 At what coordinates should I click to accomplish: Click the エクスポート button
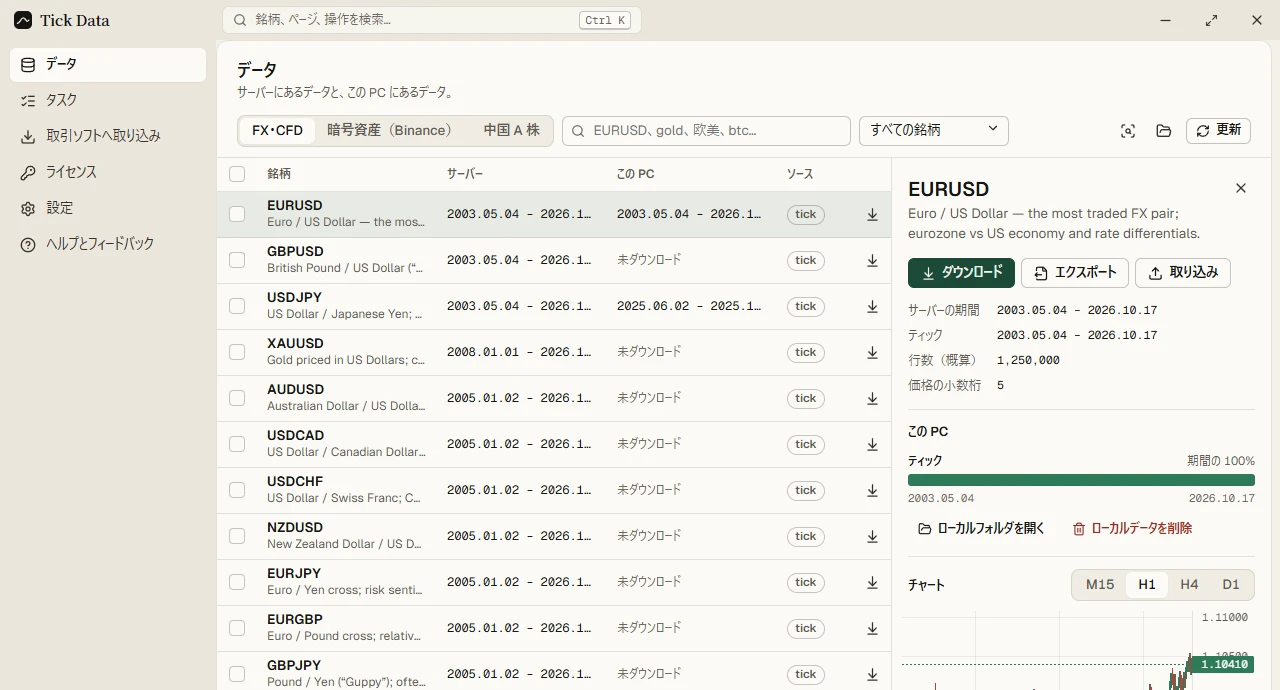(x=1075, y=273)
